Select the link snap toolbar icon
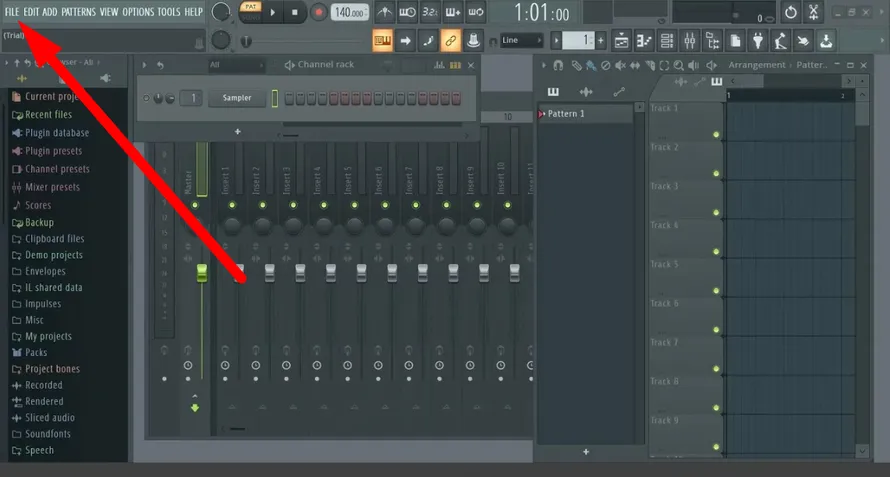This screenshot has height=477, width=890. pos(450,40)
